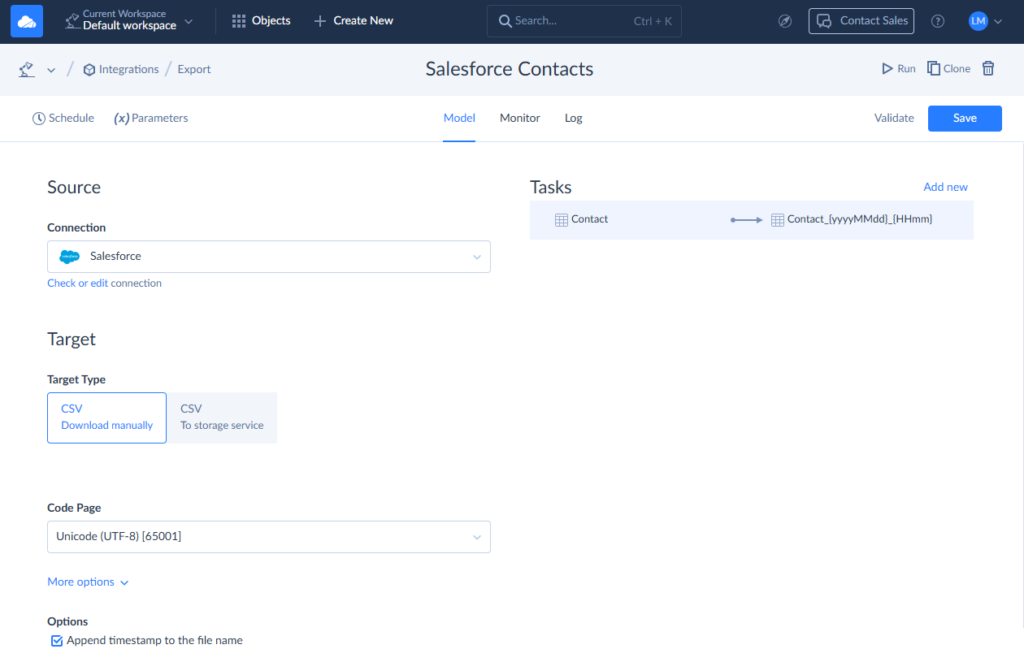1024x649 pixels.
Task: Click the compass explore icon
Action: [785, 22]
